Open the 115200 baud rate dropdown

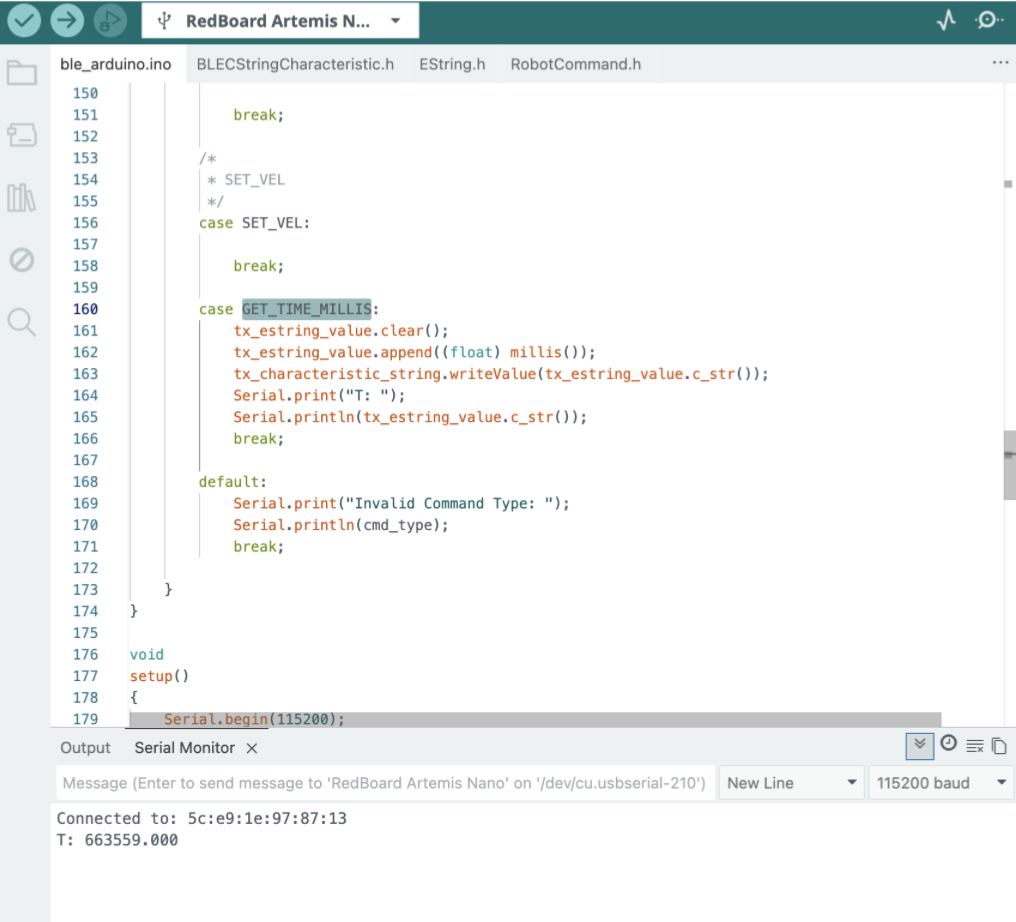tap(940, 783)
